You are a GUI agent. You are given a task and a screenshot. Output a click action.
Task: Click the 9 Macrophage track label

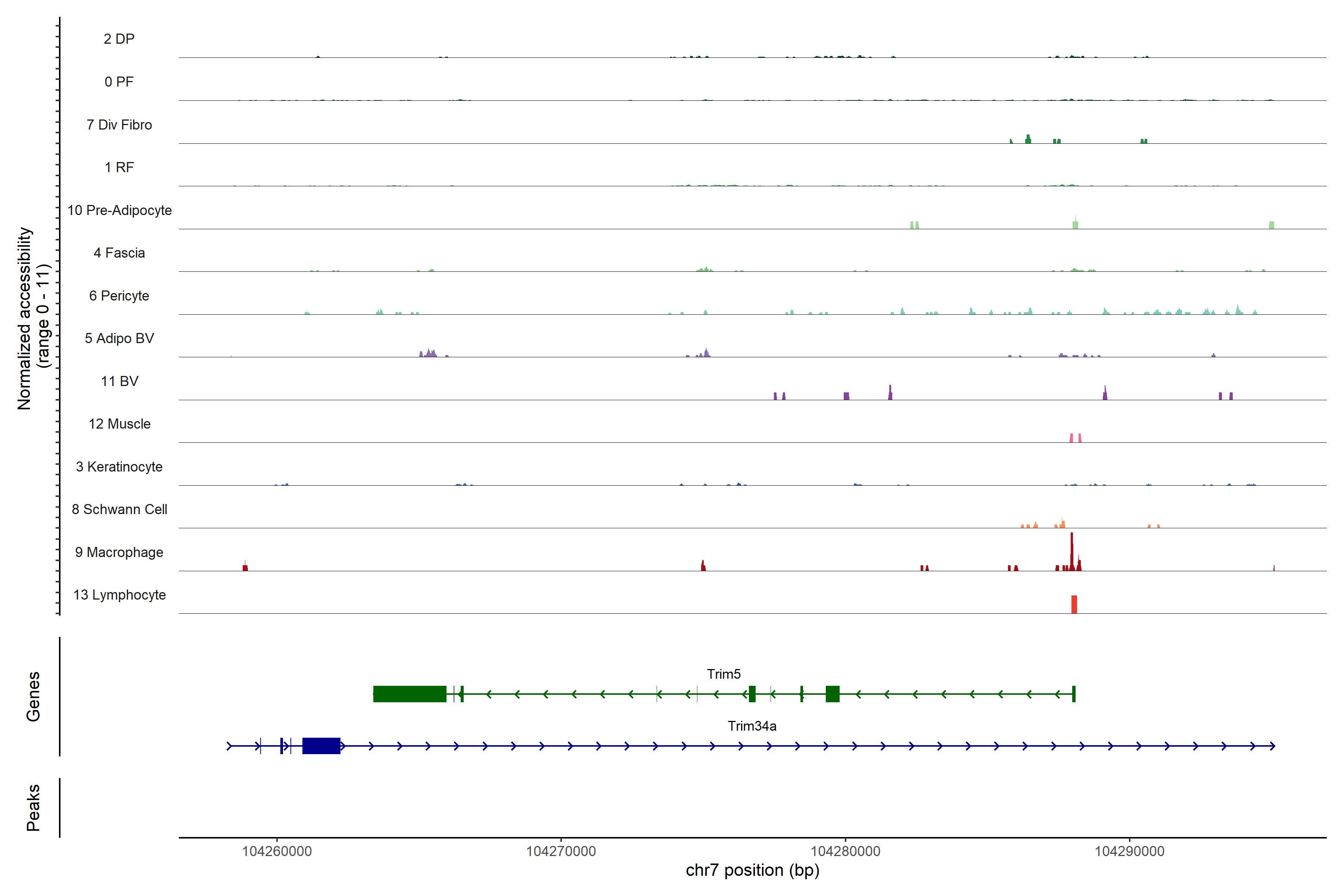point(119,552)
